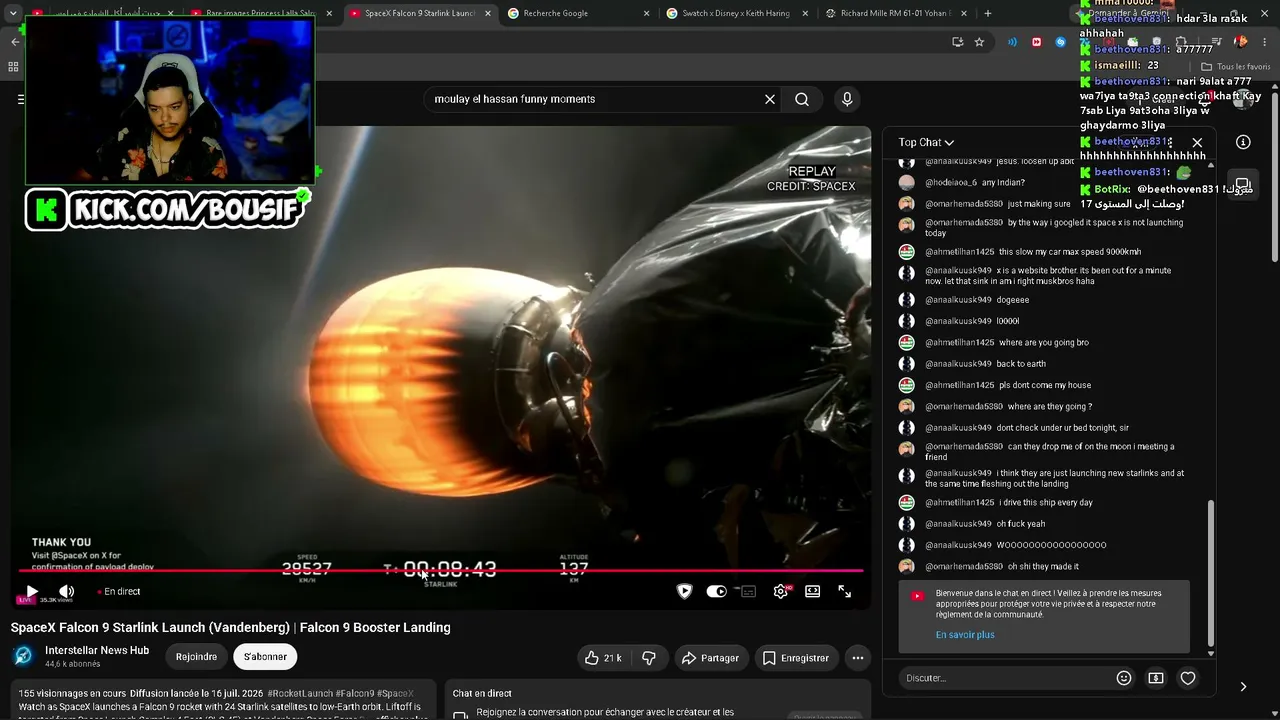Open the emoji picker in chat

pos(1124,678)
